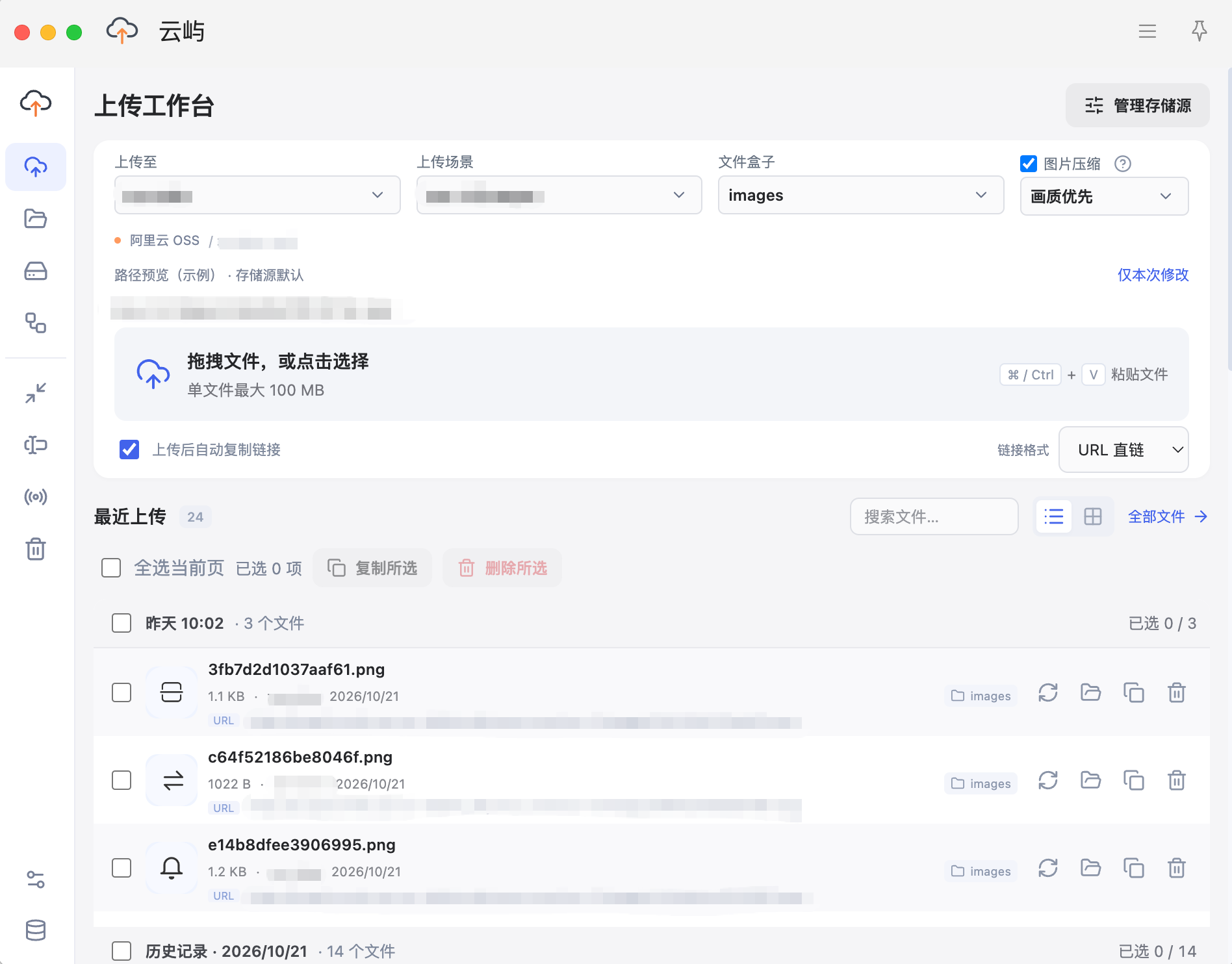
Task: Select the 昨天 10:02 group checkbox
Action: [x=122, y=623]
